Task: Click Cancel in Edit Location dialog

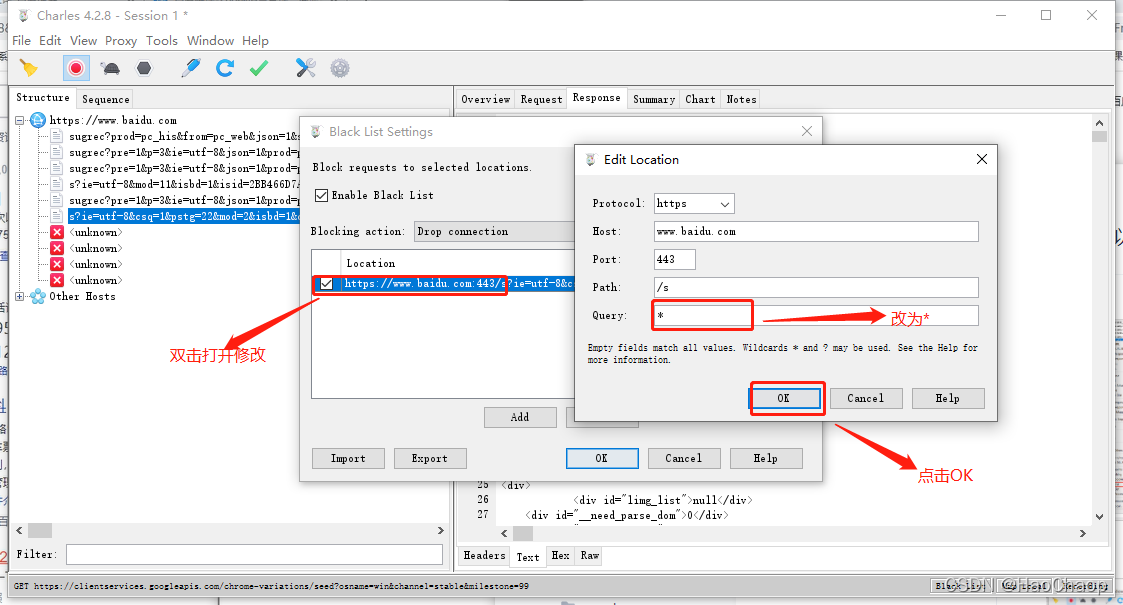Action: 866,398
